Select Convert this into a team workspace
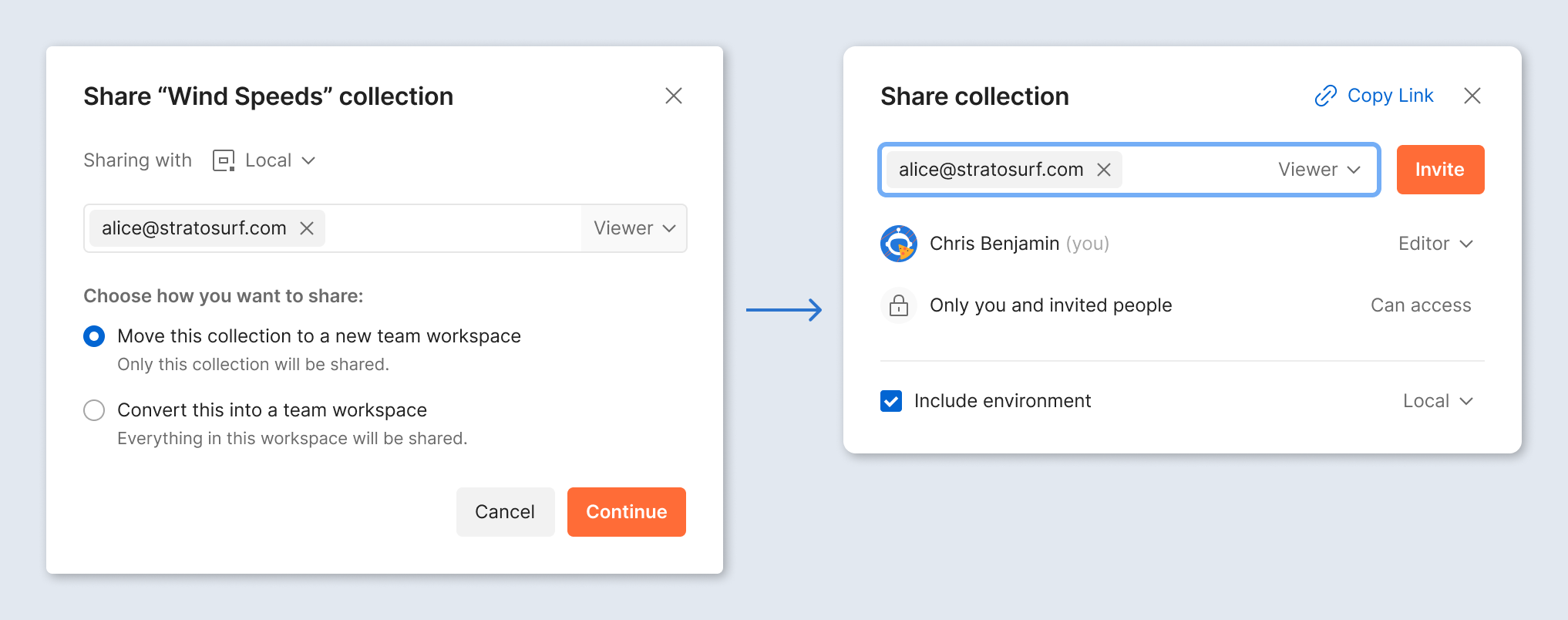 click(94, 410)
